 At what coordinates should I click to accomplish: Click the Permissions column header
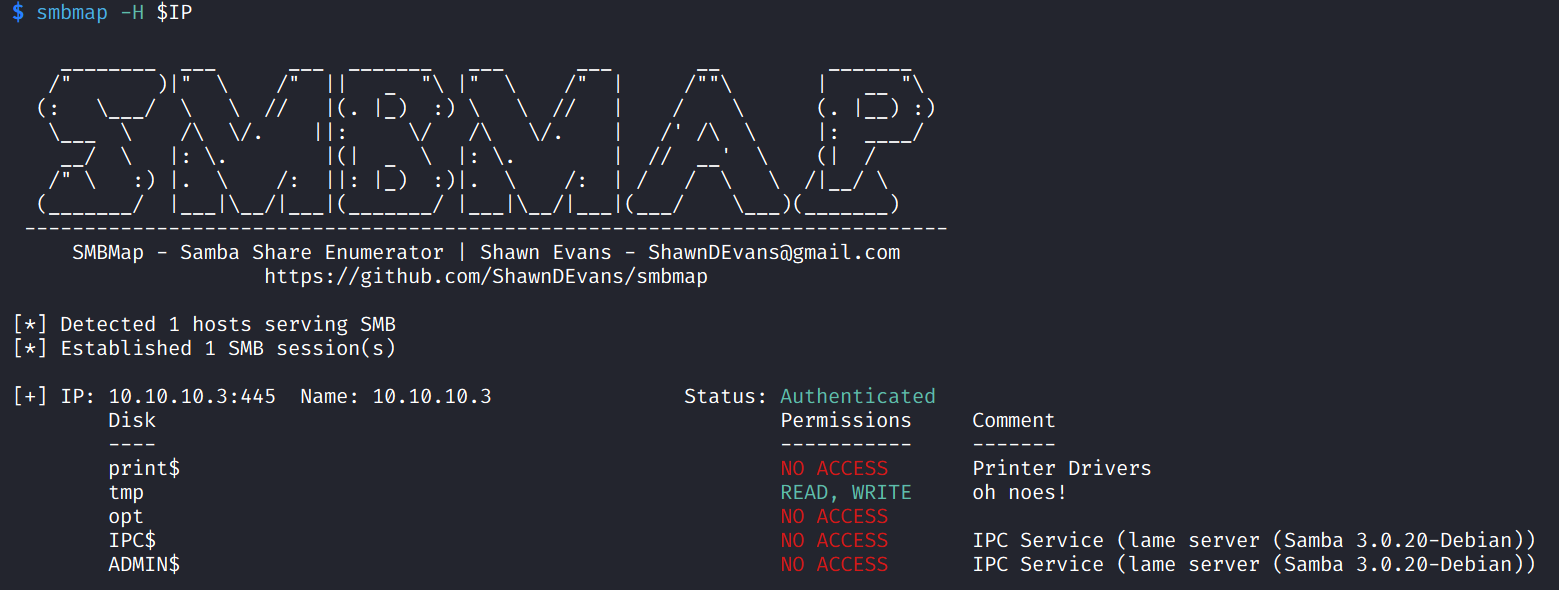846,420
